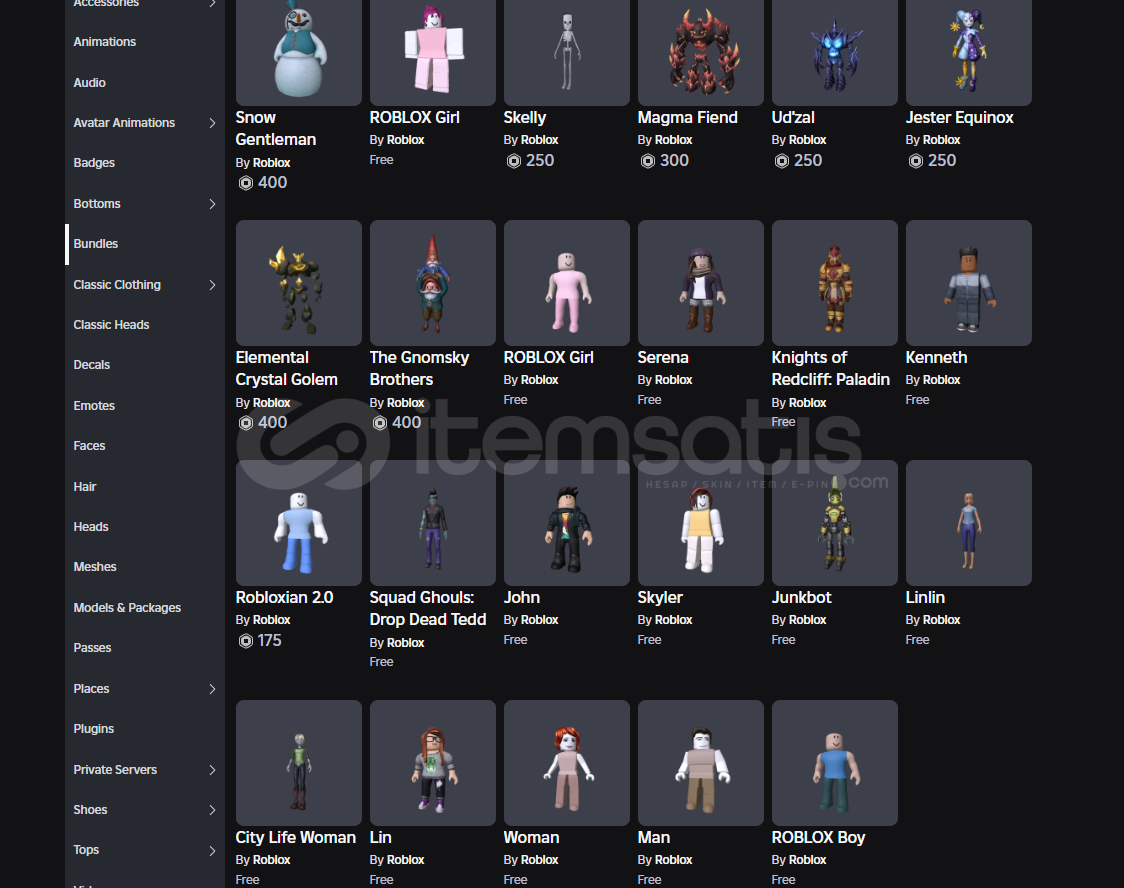Open the Robloxian 2.0 thumbnail
This screenshot has height=888, width=1124.
[x=299, y=523]
